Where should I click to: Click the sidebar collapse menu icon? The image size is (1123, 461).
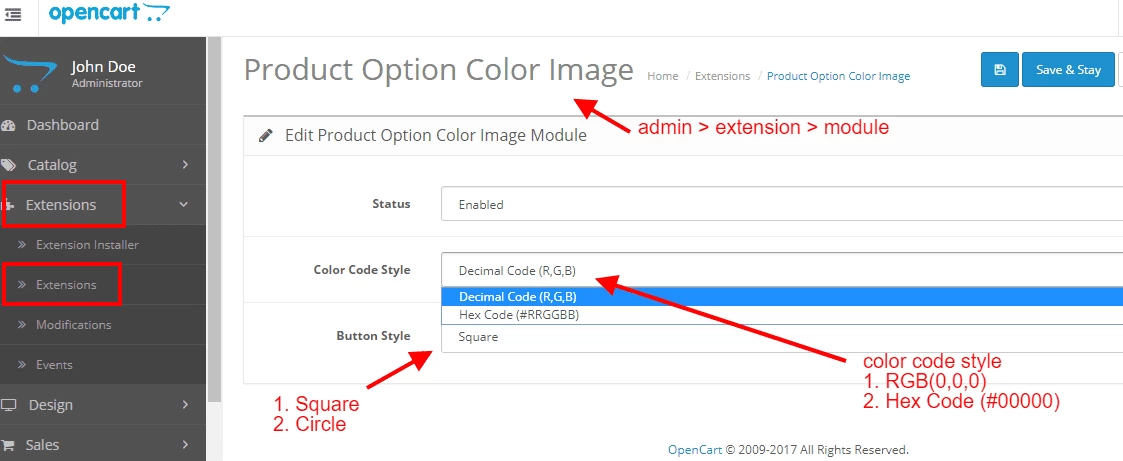pyautogui.click(x=13, y=15)
